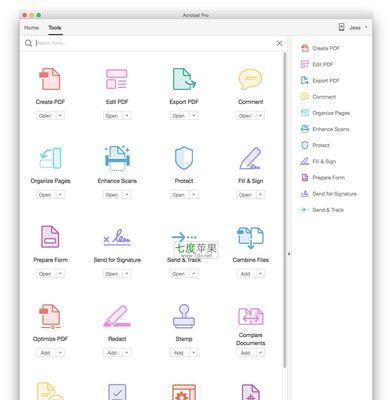
Task: Click Add button under Optimize PDF
Action: (45, 353)
